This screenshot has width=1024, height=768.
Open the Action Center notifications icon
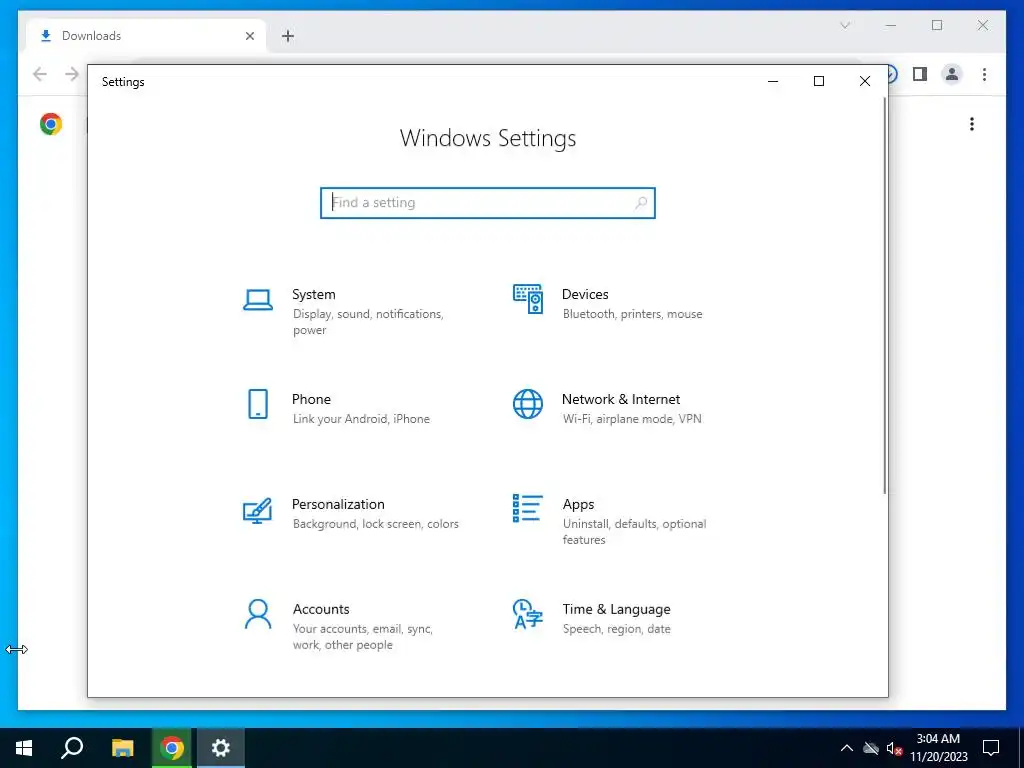(x=991, y=748)
